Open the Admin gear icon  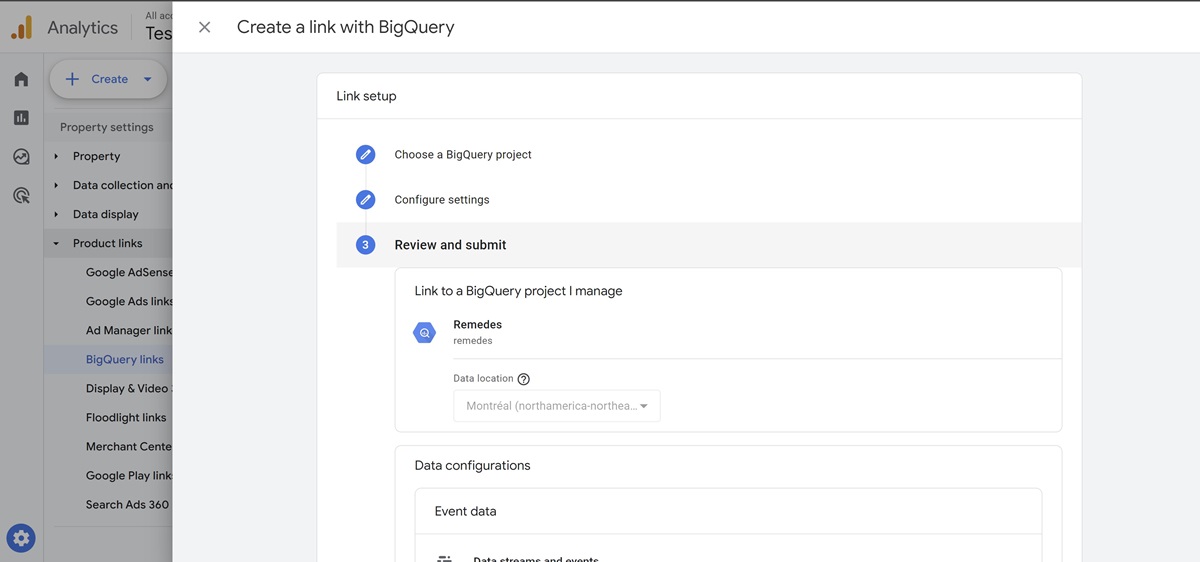click(21, 538)
